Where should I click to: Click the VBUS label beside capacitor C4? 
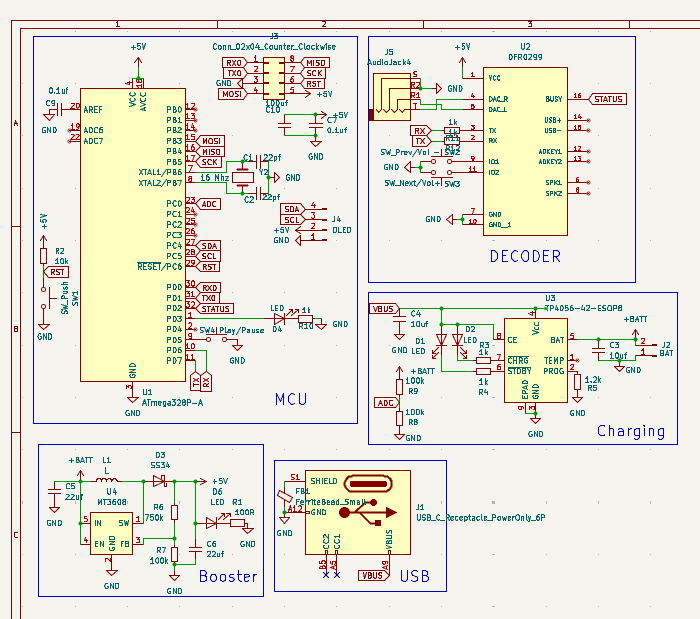[383, 309]
